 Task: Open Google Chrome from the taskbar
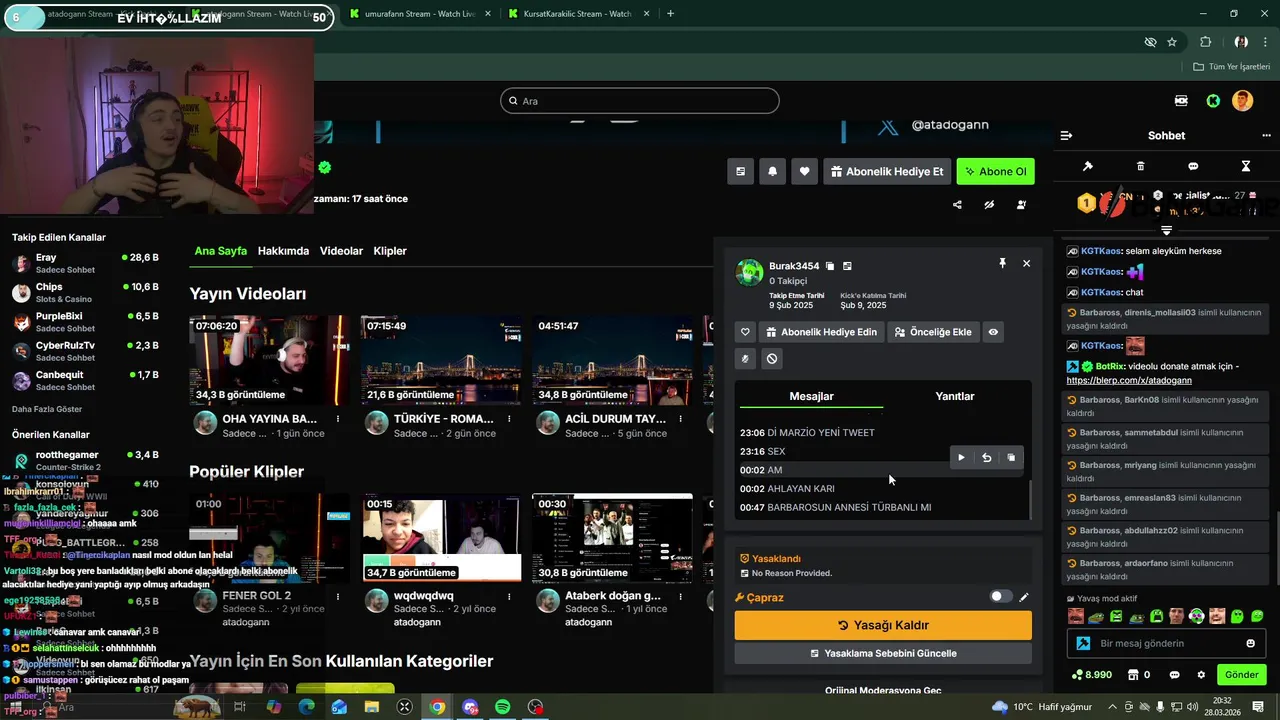pyautogui.click(x=437, y=707)
